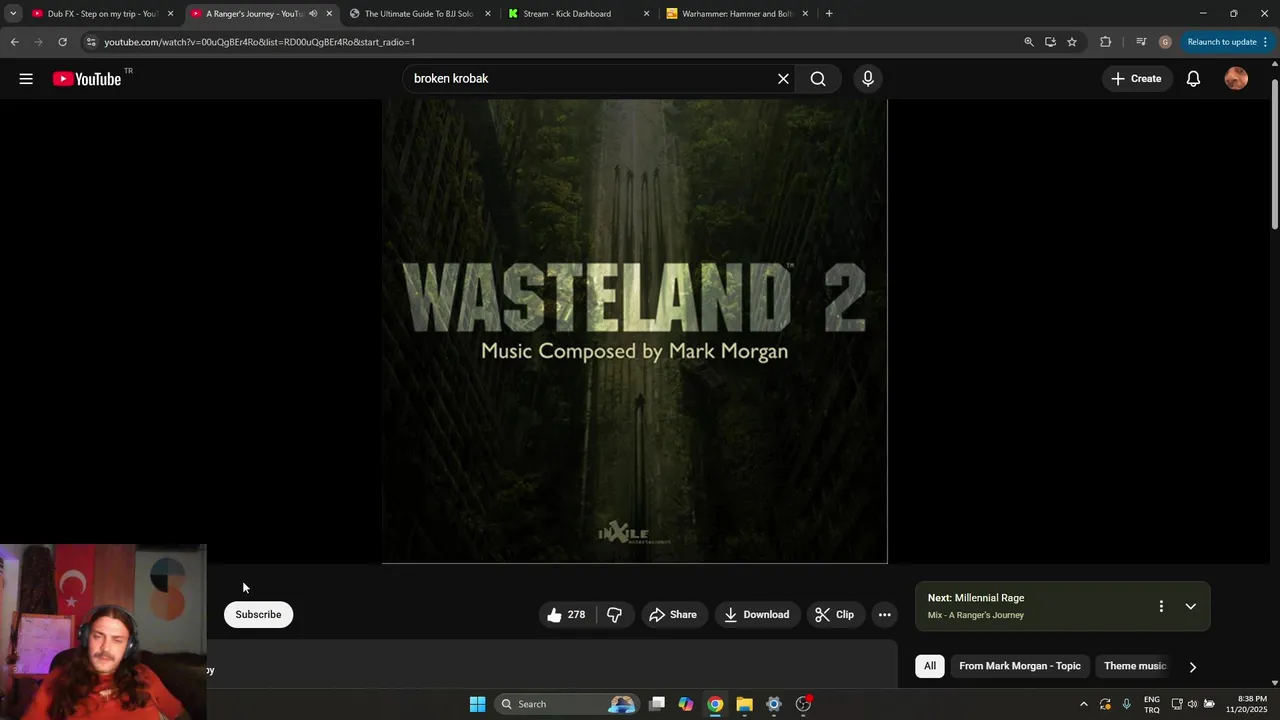The width and height of the screenshot is (1280, 720).
Task: Create a clip with the Clip button
Action: coord(835,615)
